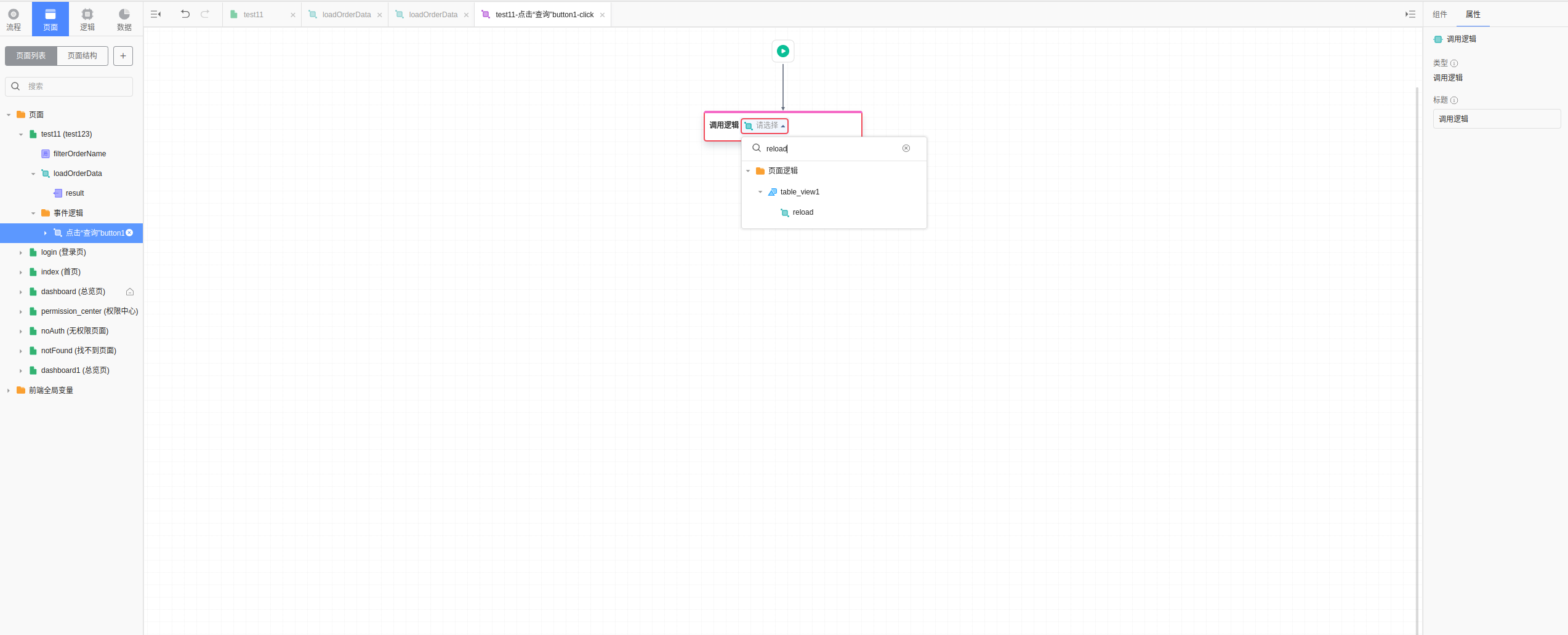
Task: Edit the 标题 field containing 调用逻辑
Action: click(x=1497, y=119)
